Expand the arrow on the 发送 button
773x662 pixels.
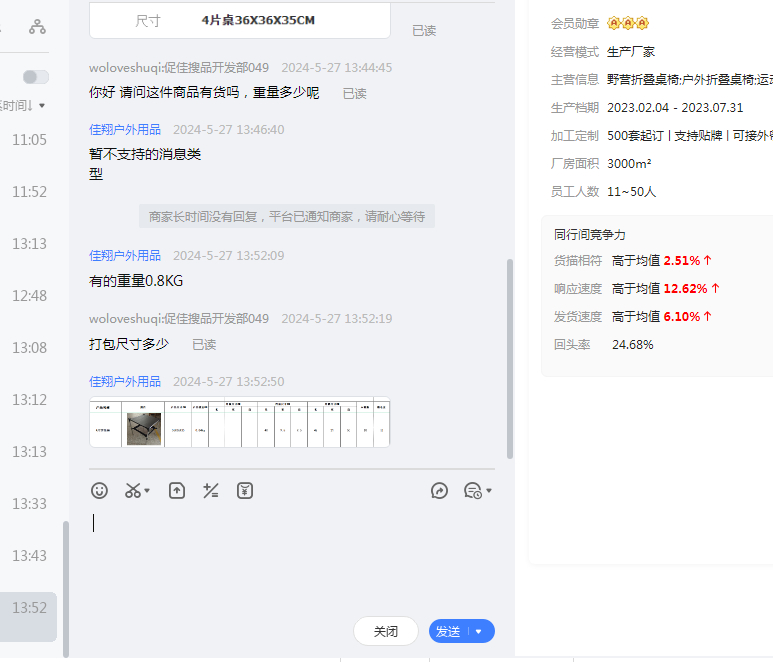[479, 632]
